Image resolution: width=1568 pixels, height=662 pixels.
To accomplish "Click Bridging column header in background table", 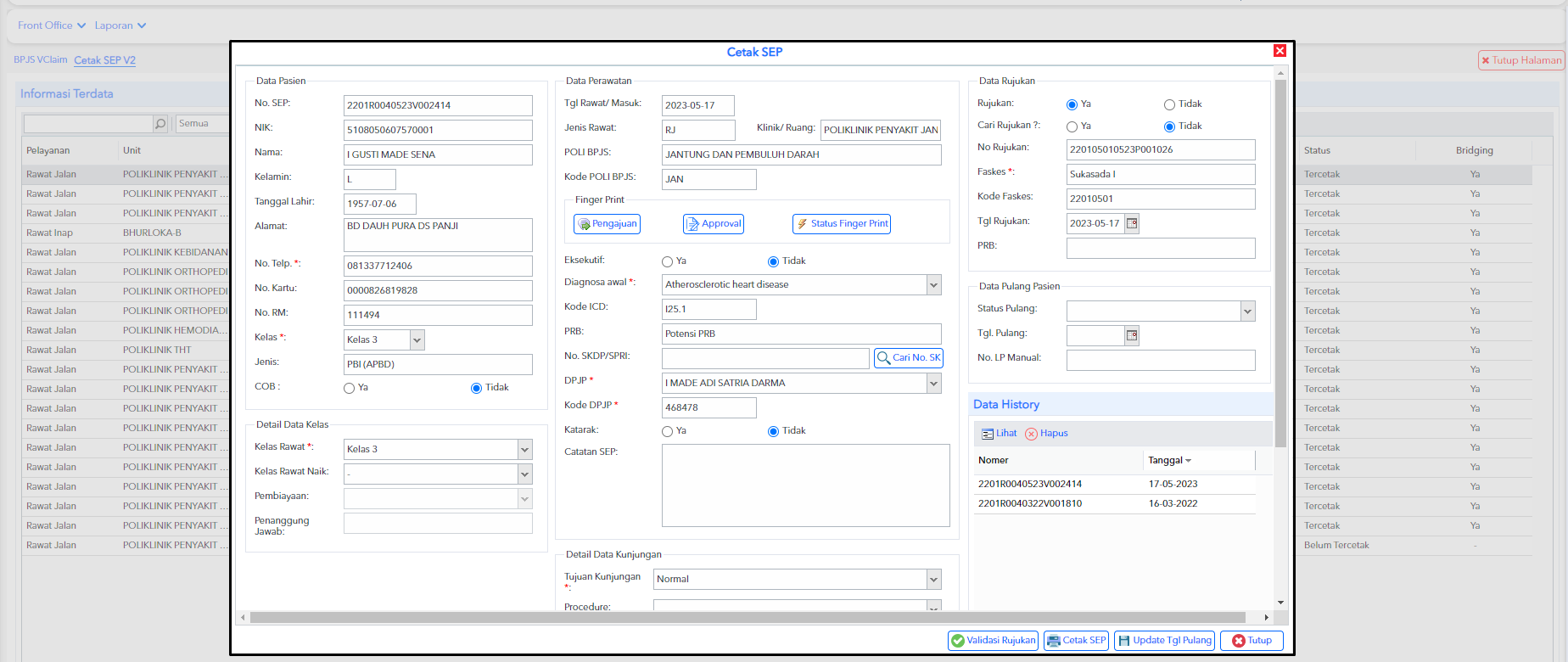I will (x=1474, y=150).
